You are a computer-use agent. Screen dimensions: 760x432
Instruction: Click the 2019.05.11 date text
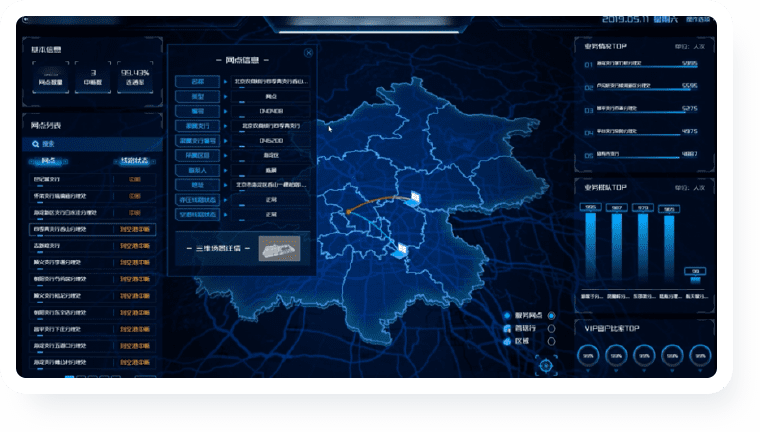pos(625,19)
